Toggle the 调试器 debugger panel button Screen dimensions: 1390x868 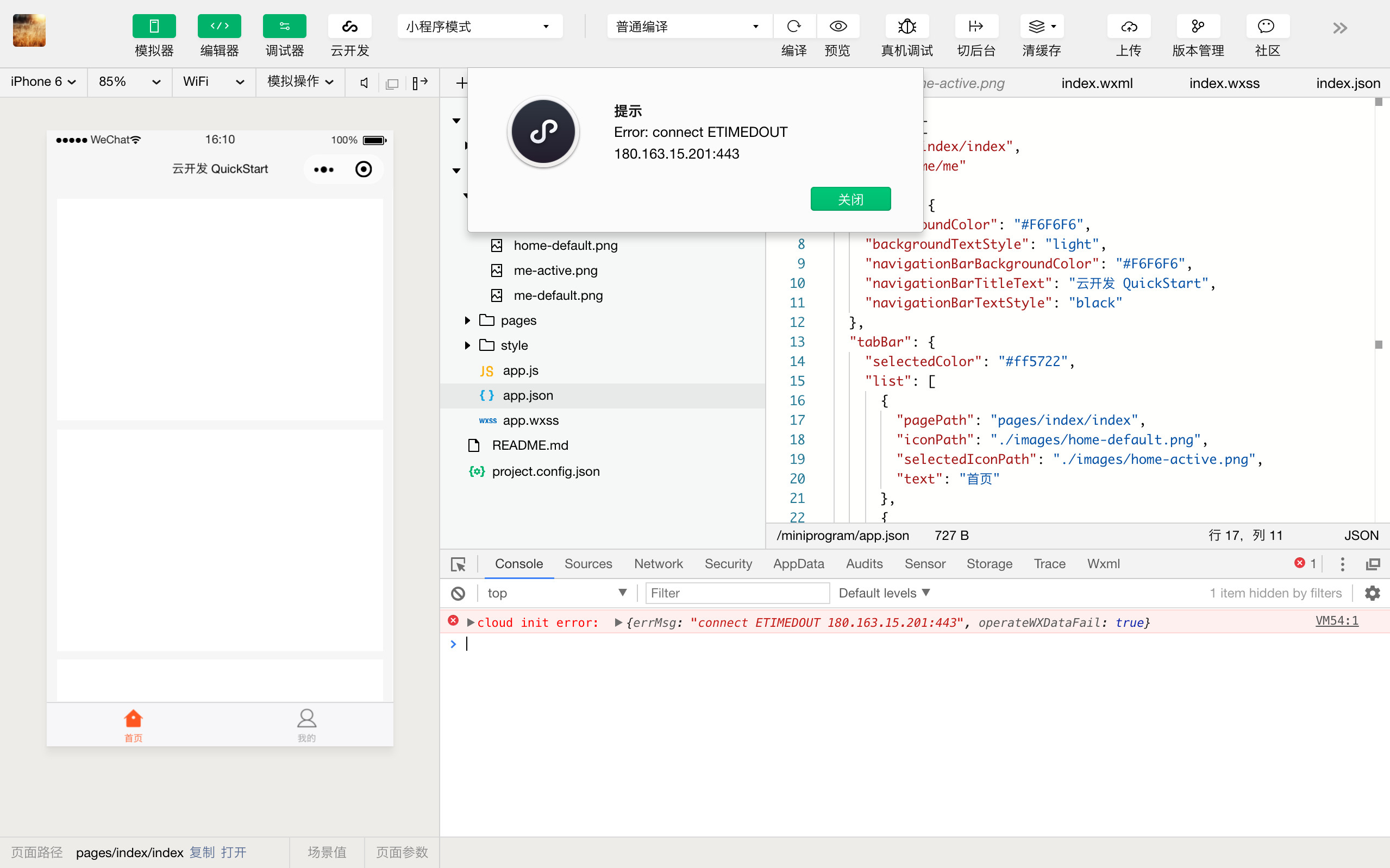click(x=285, y=27)
